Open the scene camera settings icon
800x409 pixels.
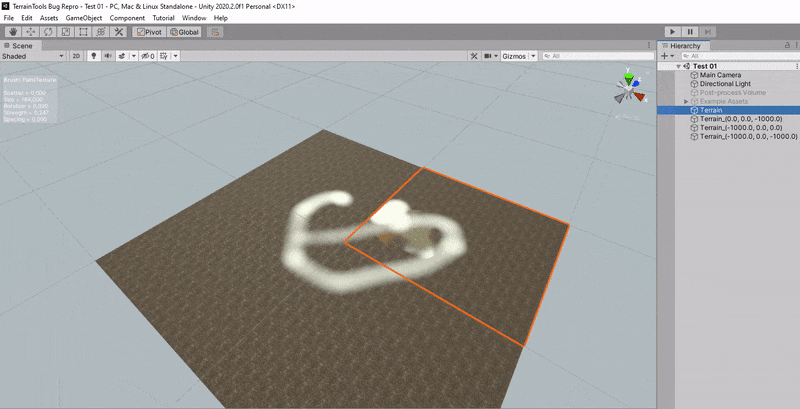[488, 56]
